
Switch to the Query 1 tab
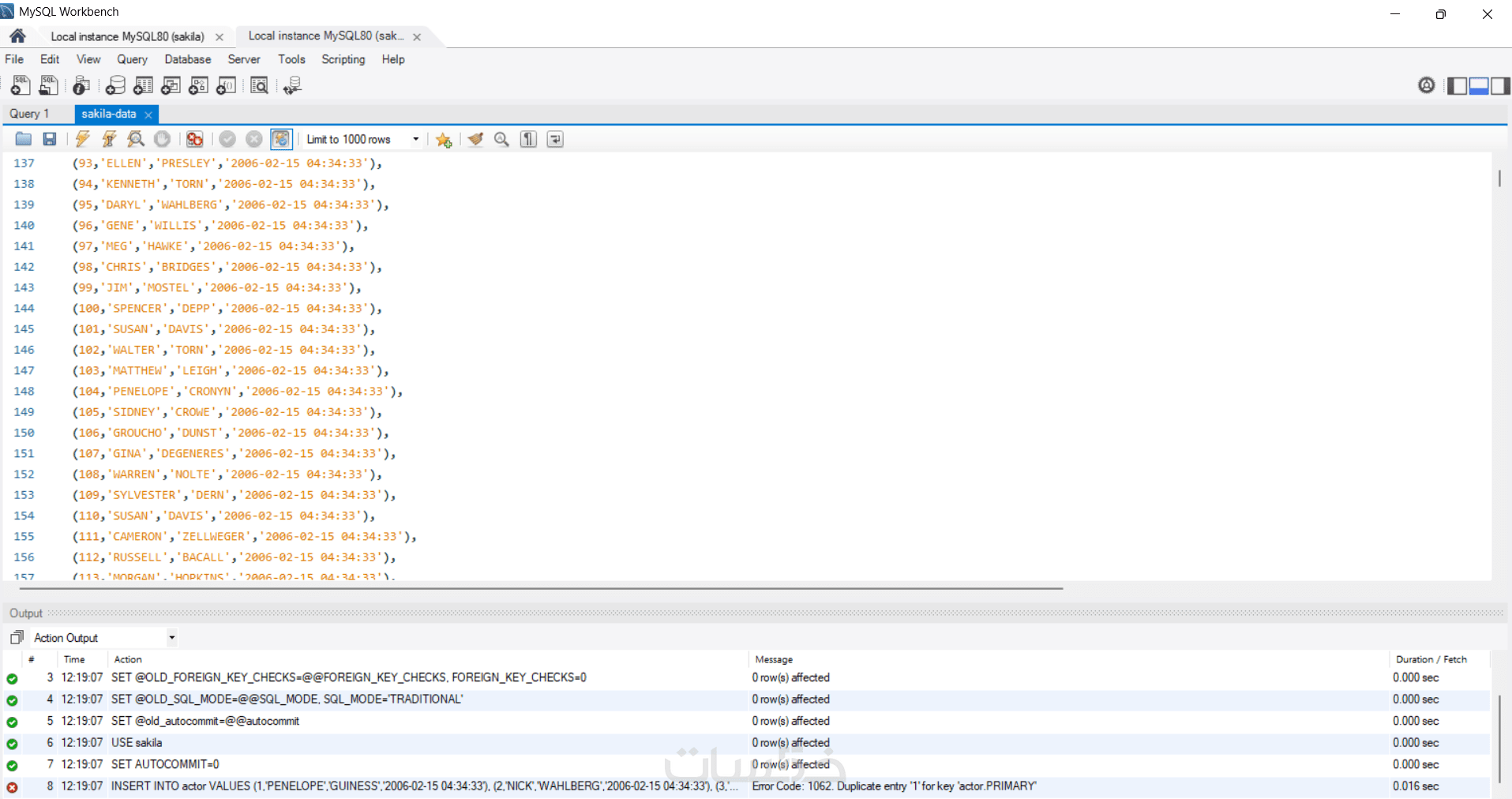pos(29,114)
